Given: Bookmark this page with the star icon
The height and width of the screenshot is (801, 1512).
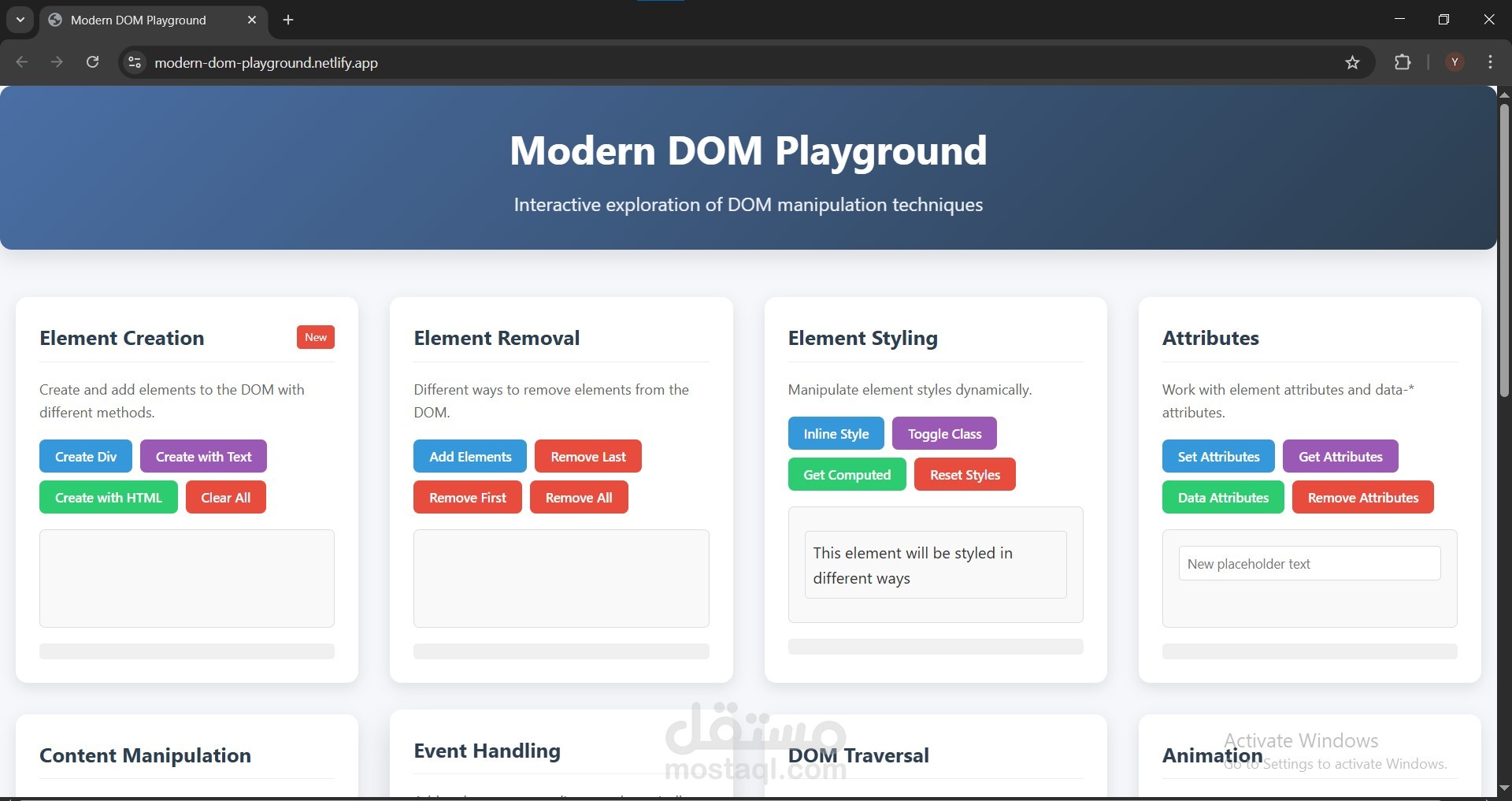Looking at the screenshot, I should pos(1352,62).
